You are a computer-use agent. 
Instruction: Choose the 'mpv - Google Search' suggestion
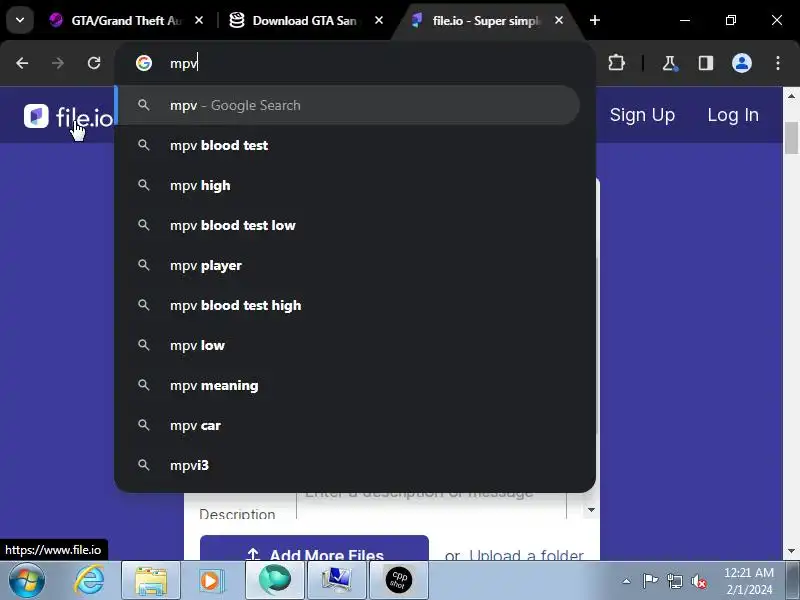click(x=348, y=105)
